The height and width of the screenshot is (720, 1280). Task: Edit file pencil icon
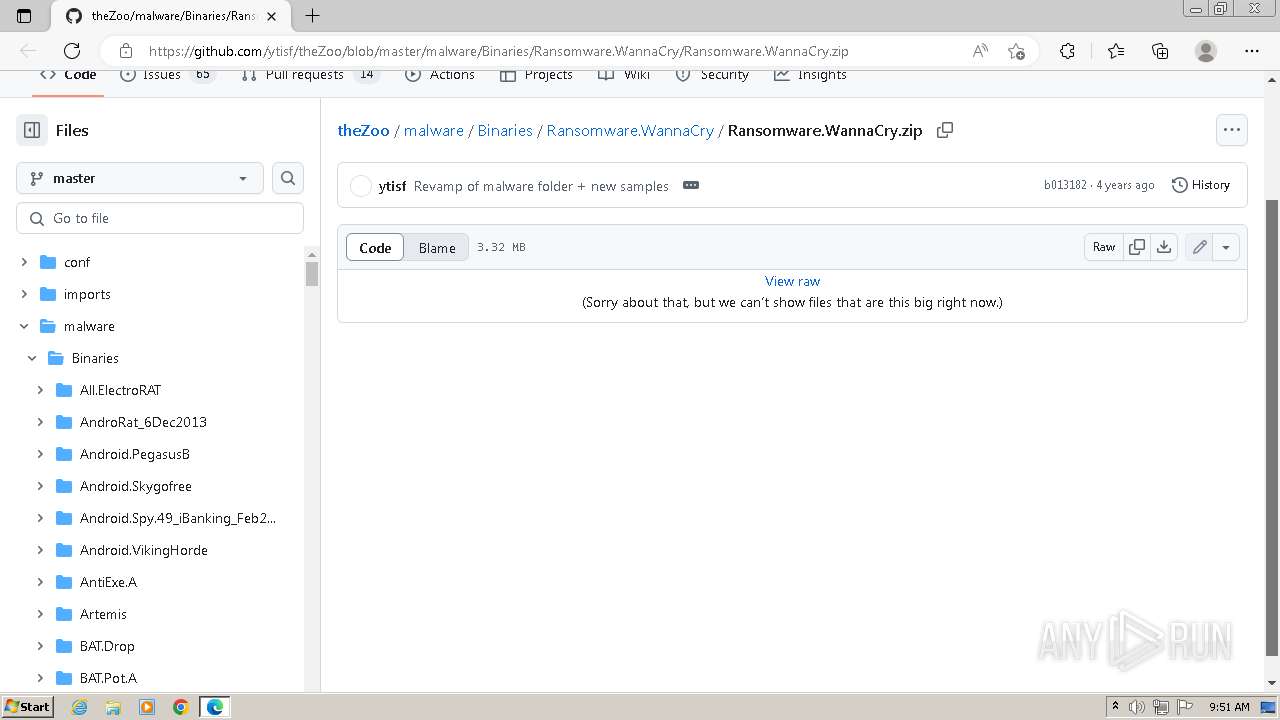(x=1199, y=247)
